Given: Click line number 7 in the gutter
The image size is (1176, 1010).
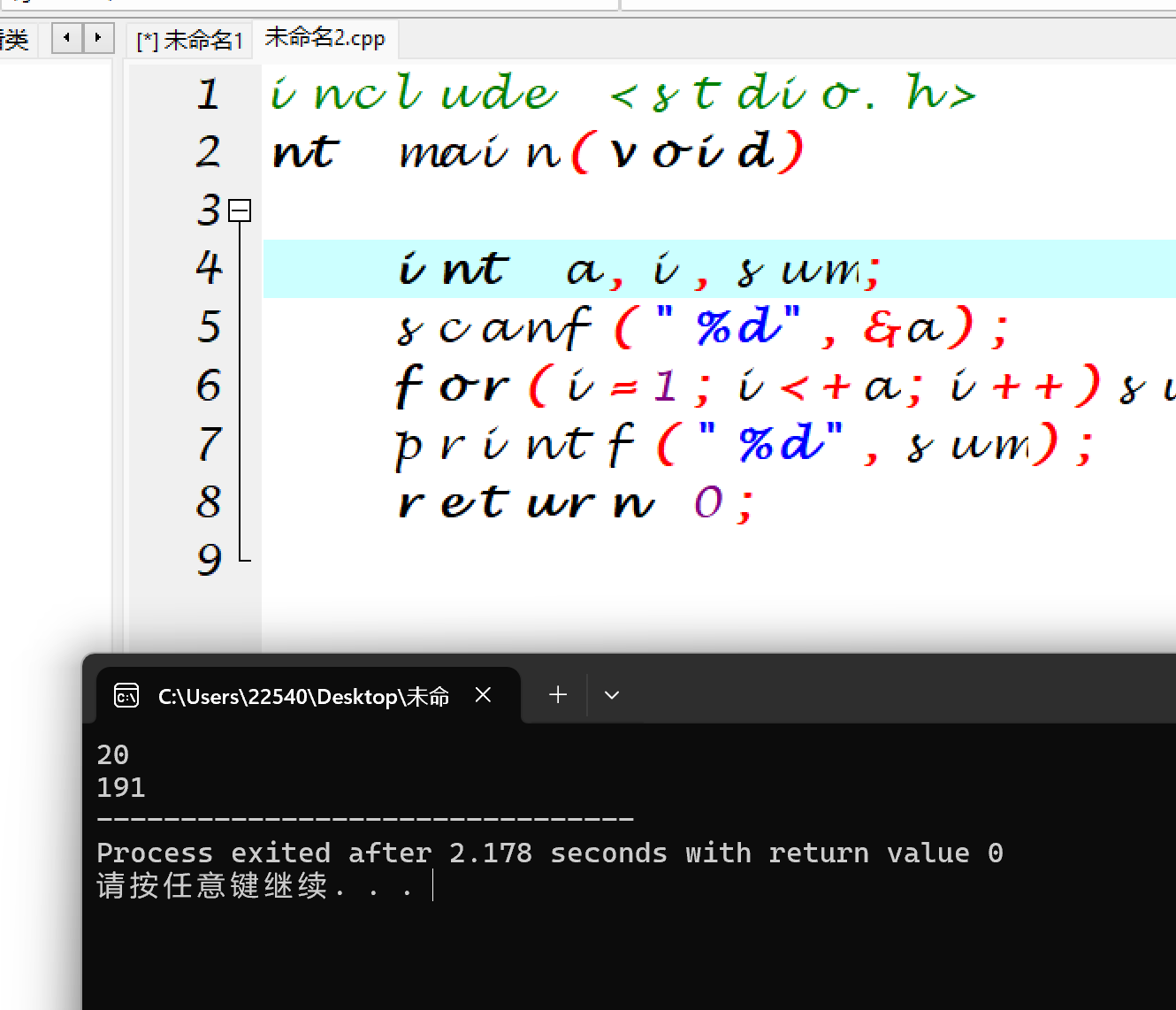Looking at the screenshot, I should point(209,443).
